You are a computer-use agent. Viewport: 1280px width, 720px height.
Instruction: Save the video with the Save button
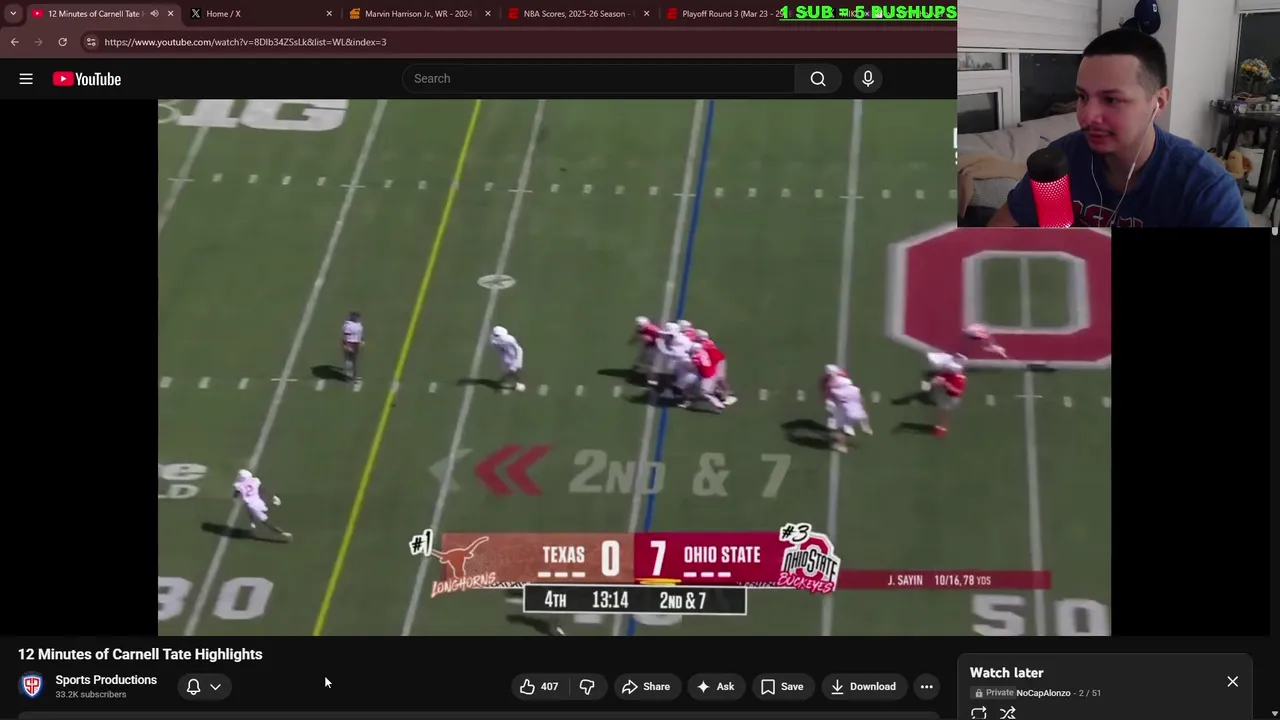click(781, 687)
